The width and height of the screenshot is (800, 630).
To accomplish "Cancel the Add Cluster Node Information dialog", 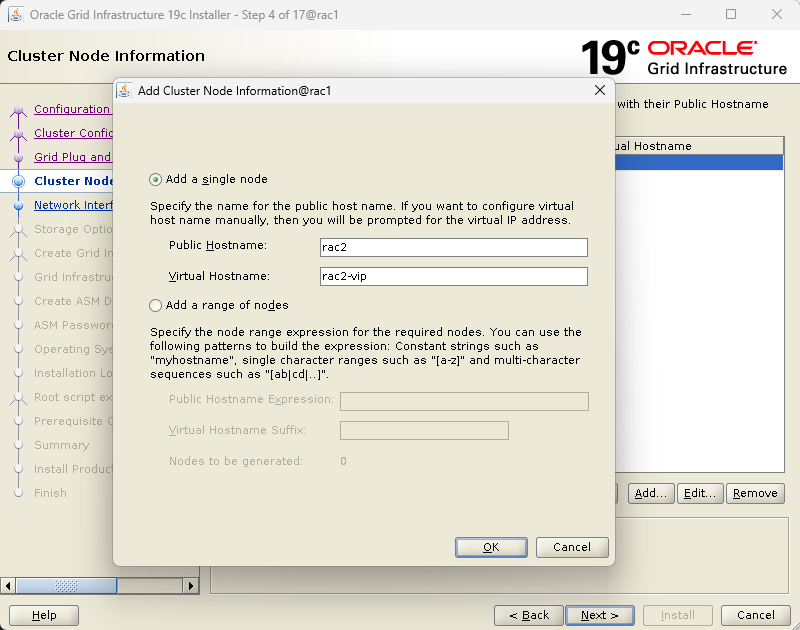I will coord(572,547).
